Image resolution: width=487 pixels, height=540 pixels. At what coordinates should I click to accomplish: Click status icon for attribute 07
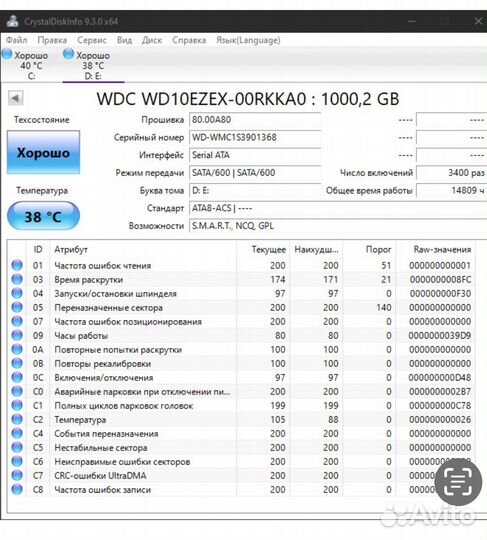click(x=17, y=321)
